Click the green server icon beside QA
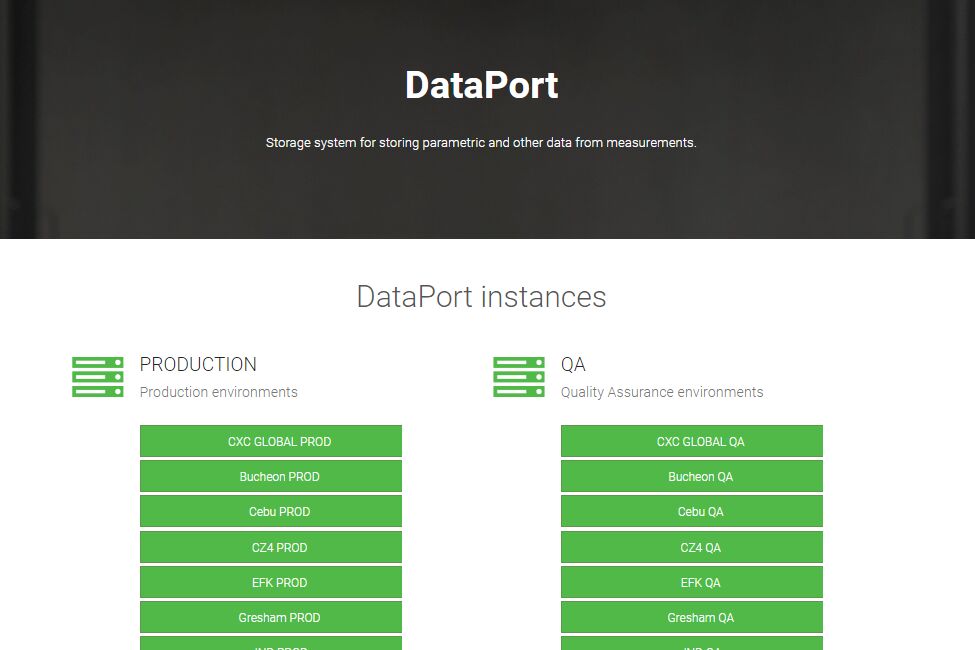 point(518,377)
